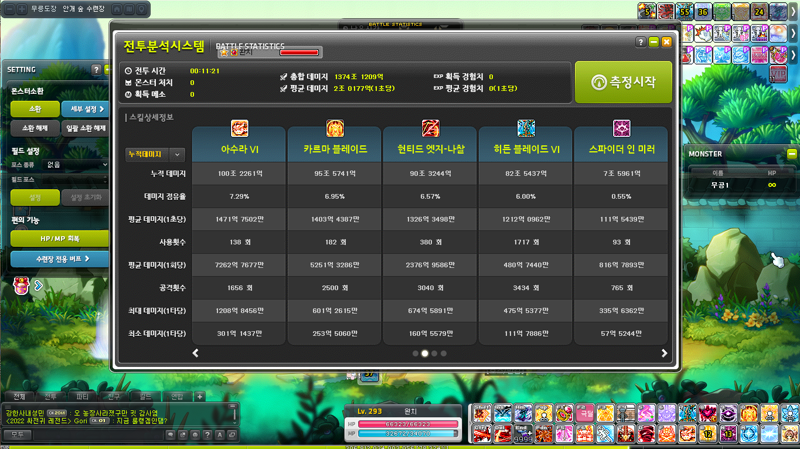Open 수련장 전용 버프 menu
The width and height of the screenshot is (800, 449).
pyautogui.click(x=60, y=259)
